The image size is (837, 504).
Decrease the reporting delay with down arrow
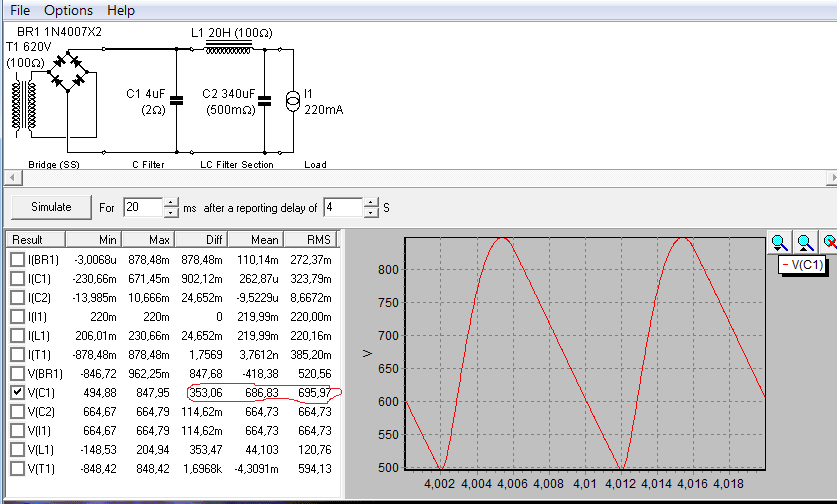pyautogui.click(x=371, y=213)
